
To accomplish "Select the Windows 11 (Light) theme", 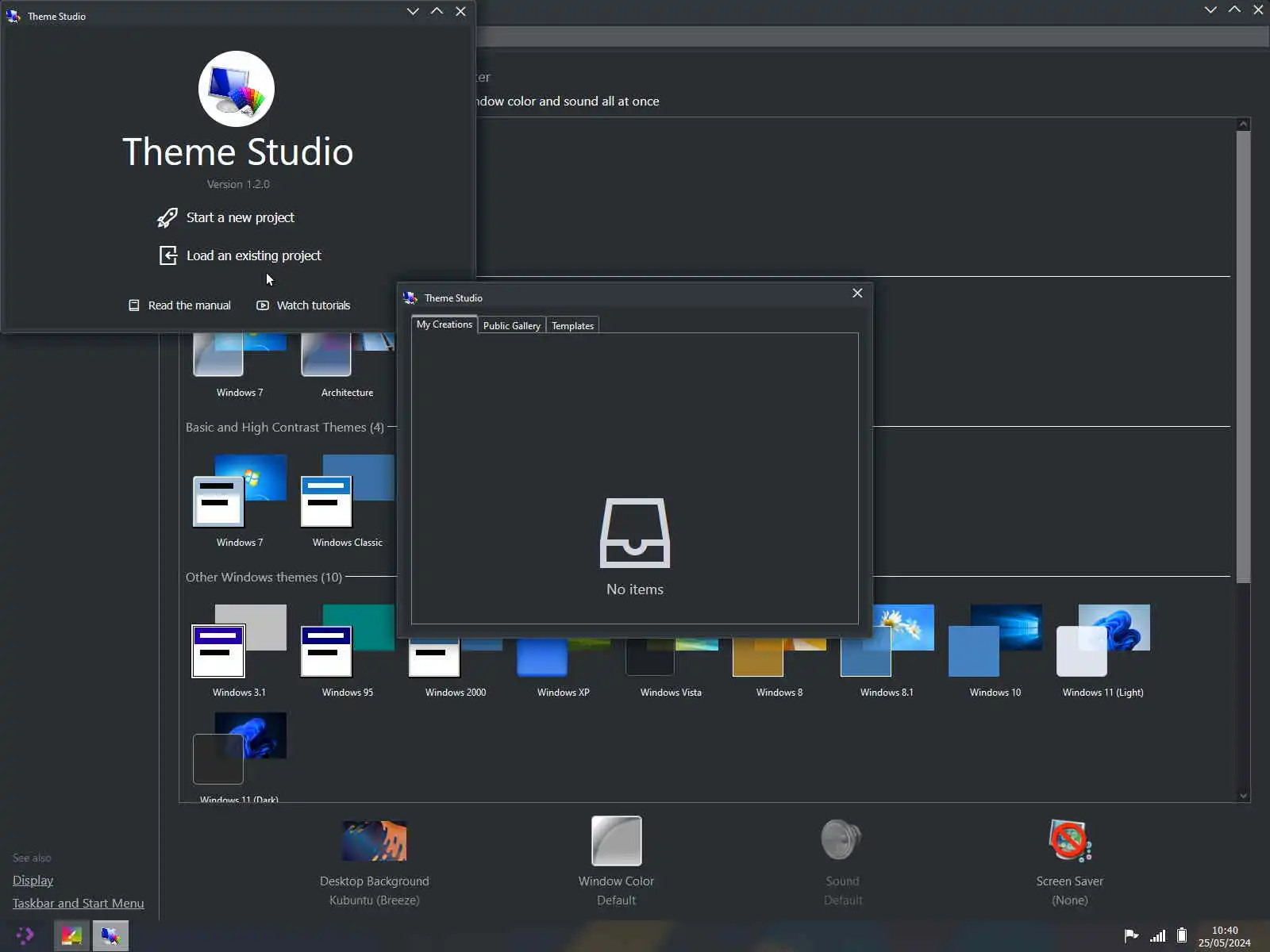I will tap(1103, 651).
